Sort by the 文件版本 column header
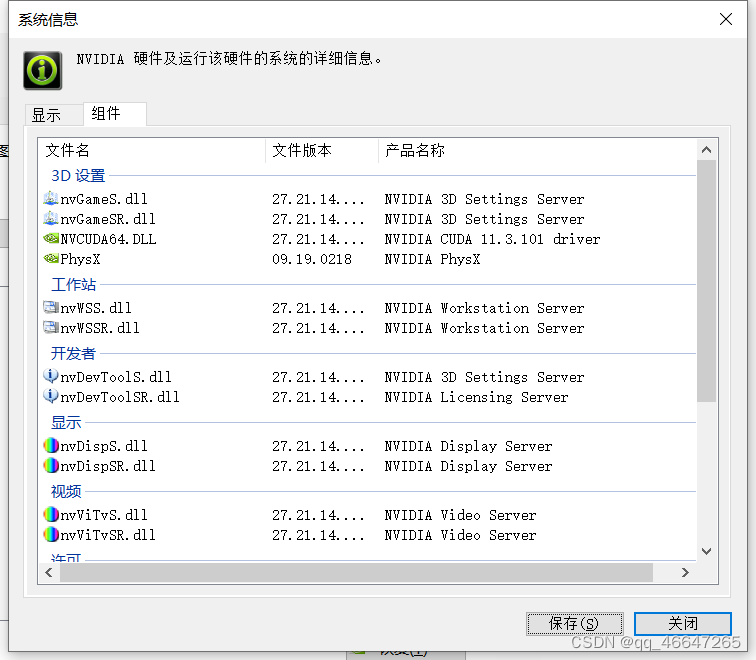This screenshot has height=660, width=756. [x=322, y=150]
